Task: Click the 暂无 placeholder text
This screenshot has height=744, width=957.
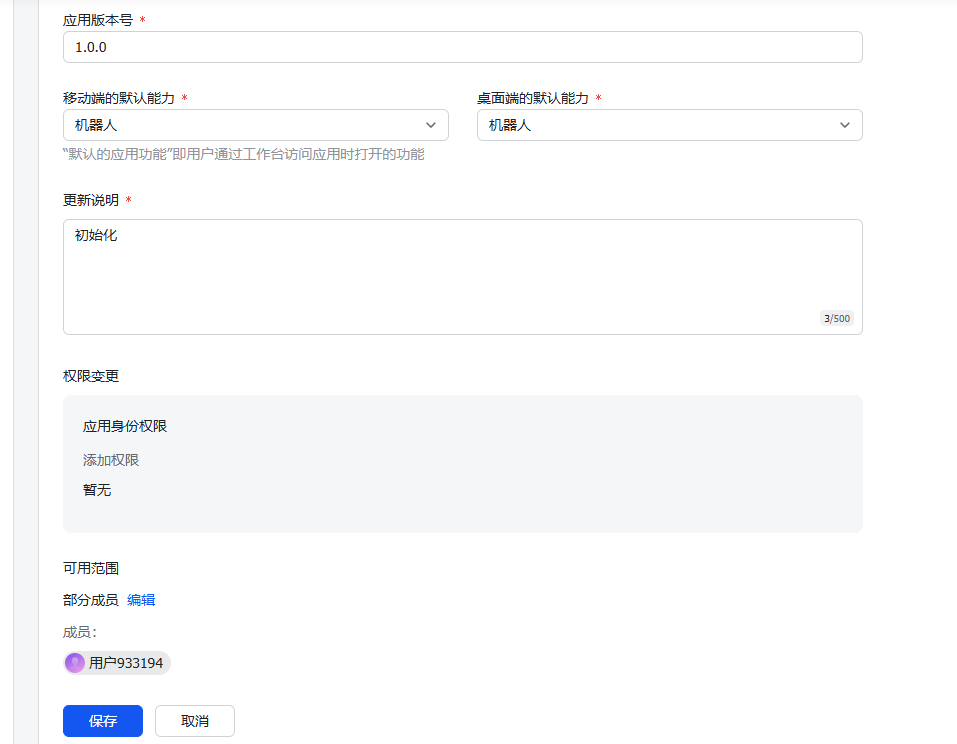Action: coord(97,490)
